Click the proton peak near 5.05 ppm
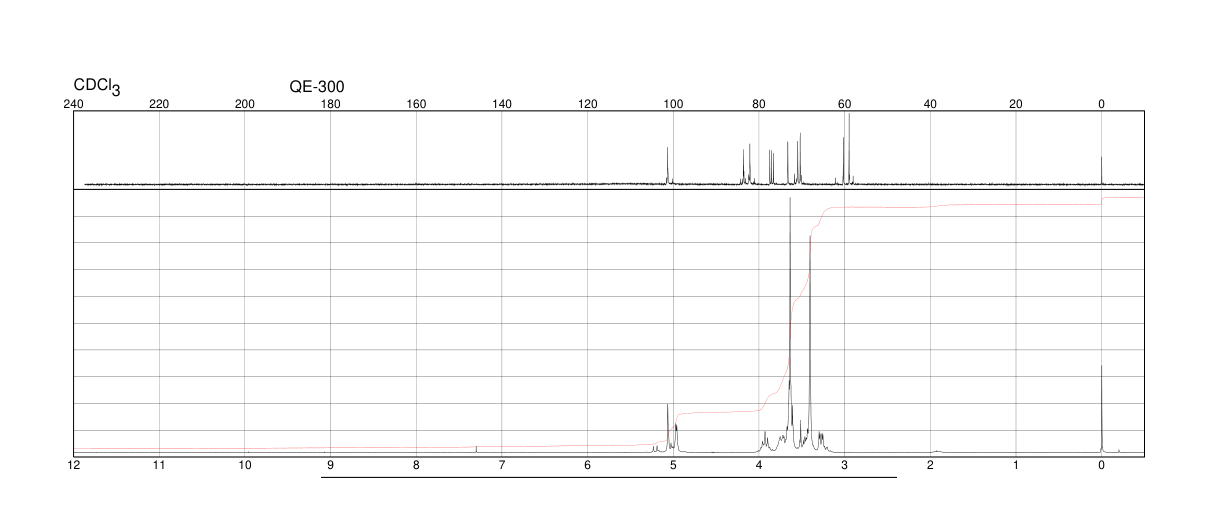This screenshot has height=528, width=1224. coord(668,428)
